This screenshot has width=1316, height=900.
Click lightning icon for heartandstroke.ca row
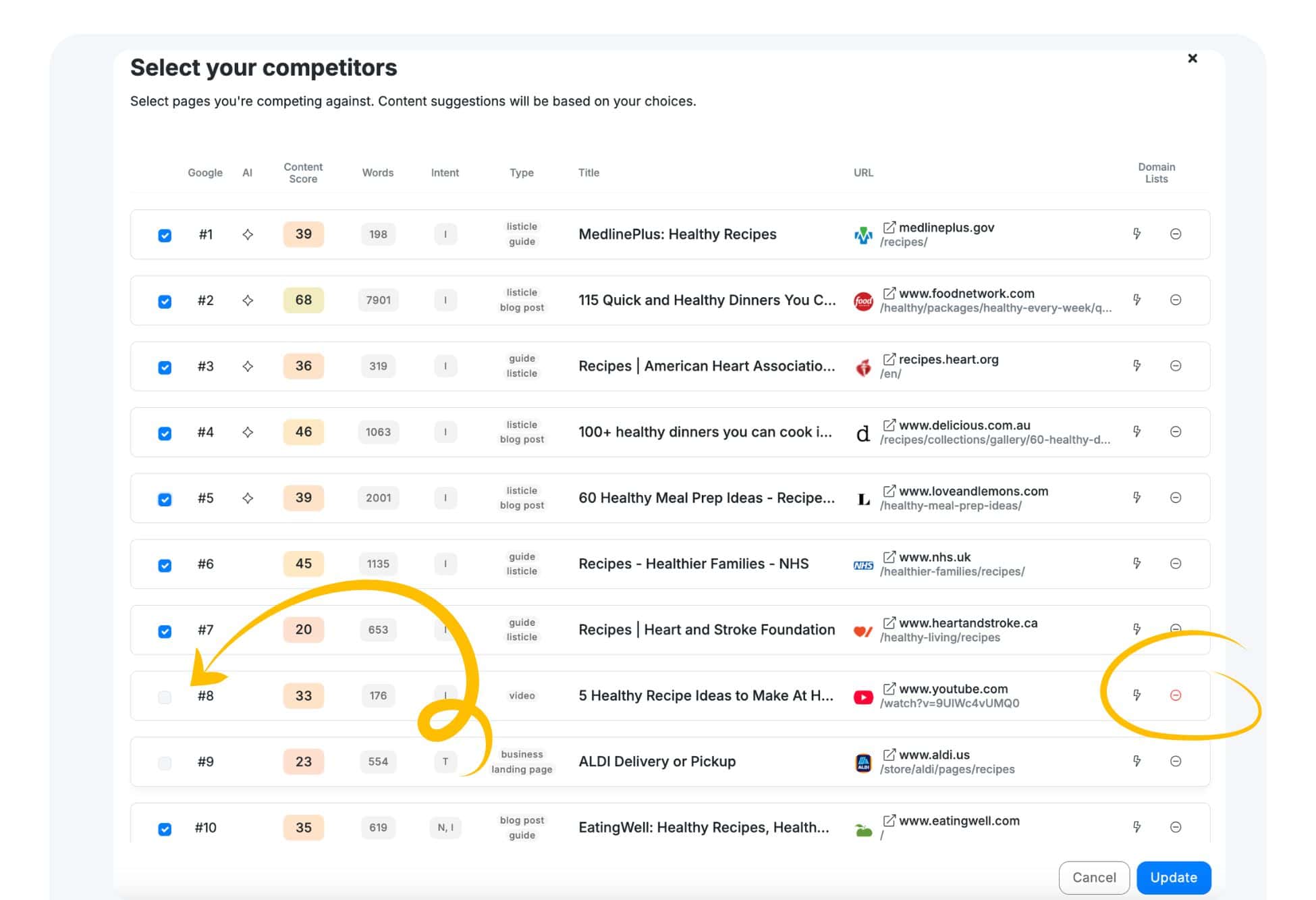[1136, 629]
